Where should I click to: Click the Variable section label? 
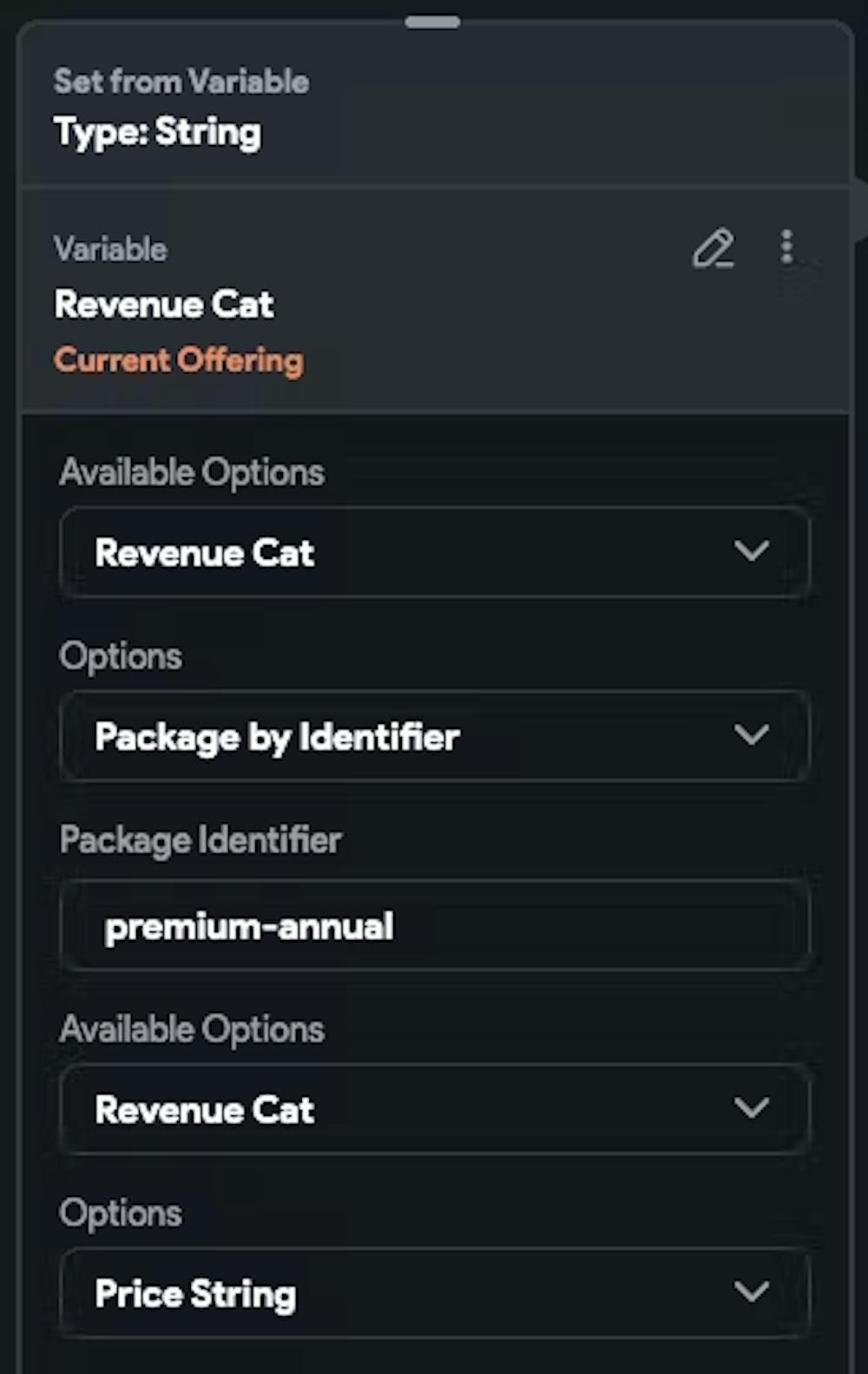pos(111,250)
